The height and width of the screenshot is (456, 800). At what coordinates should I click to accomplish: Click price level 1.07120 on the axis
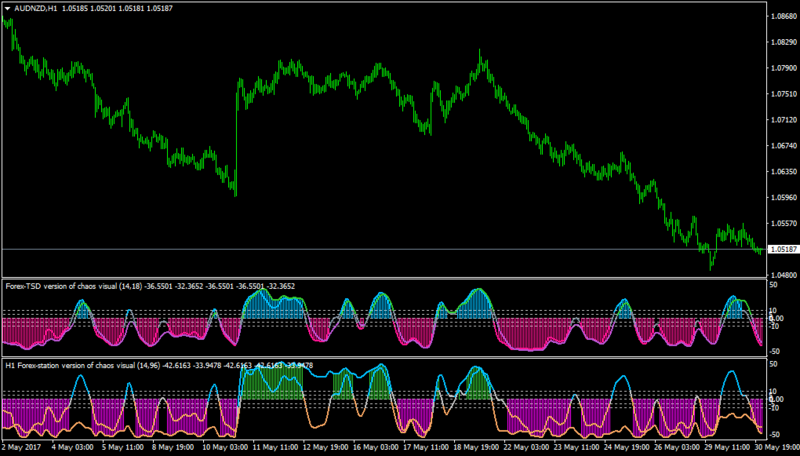point(784,120)
